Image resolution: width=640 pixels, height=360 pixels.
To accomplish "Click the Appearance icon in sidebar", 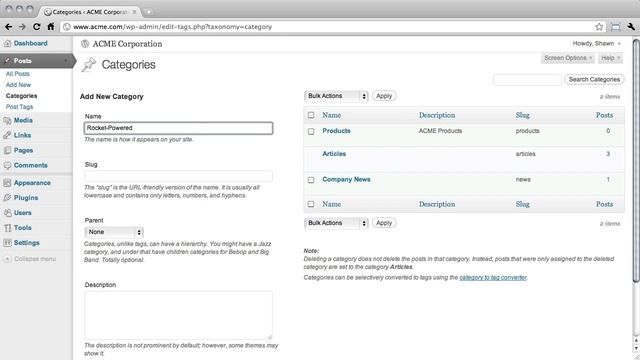I will 7,183.
